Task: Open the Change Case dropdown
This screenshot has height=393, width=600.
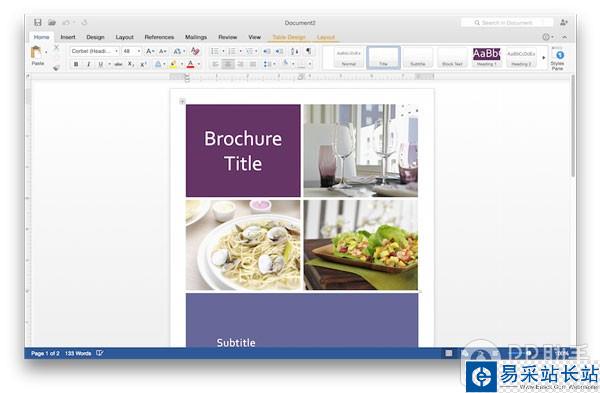Action: pos(179,51)
